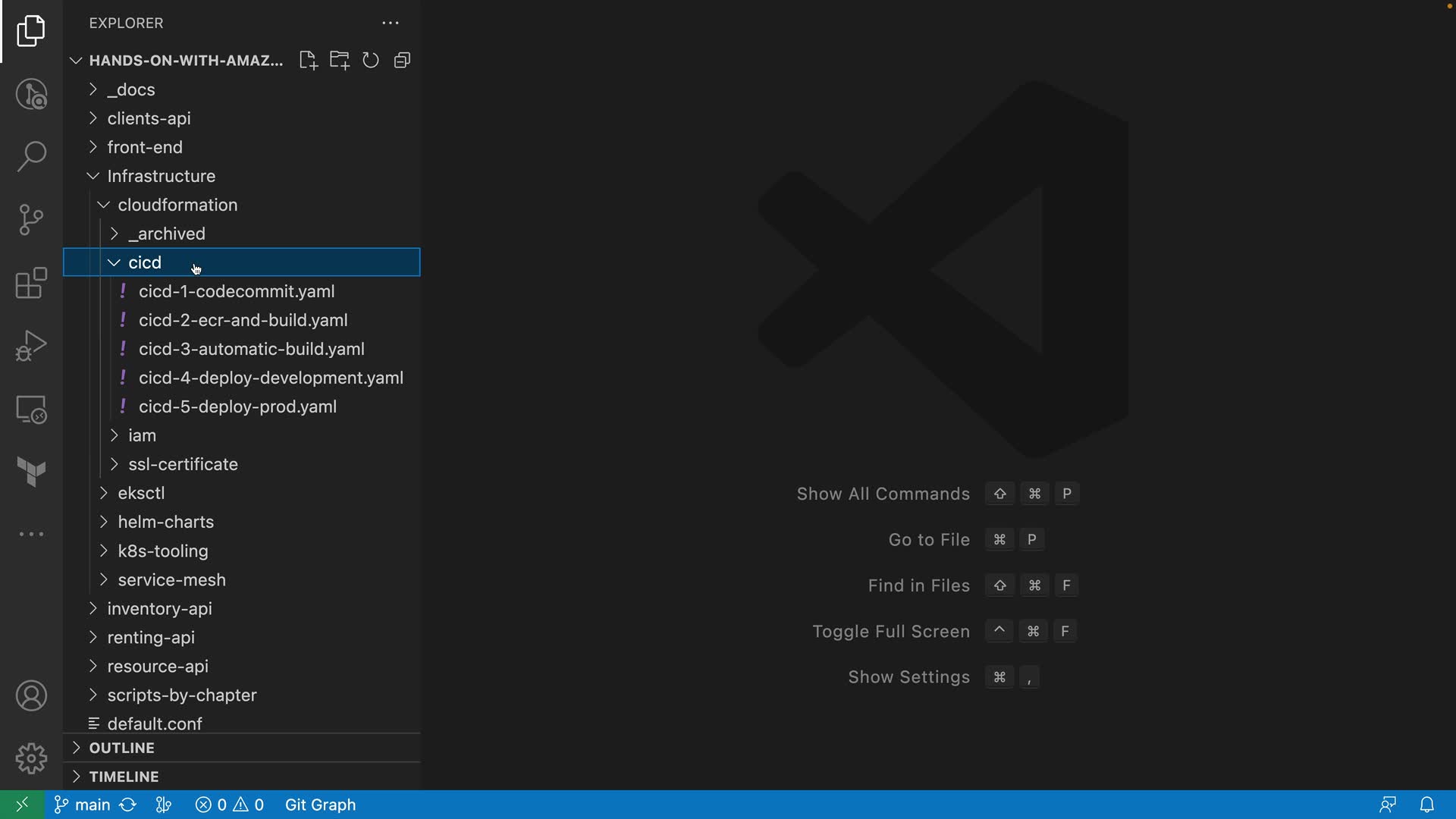Image resolution: width=1456 pixels, height=819 pixels.
Task: Click the New File icon in explorer header
Action: [x=308, y=61]
